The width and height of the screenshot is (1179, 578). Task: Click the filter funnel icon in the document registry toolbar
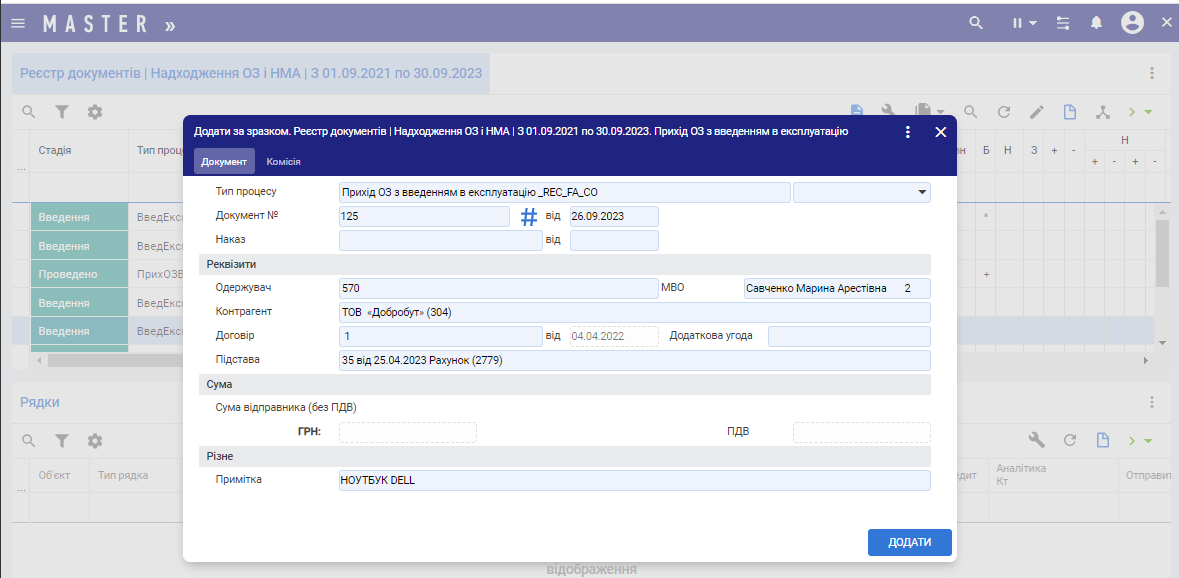coord(62,112)
